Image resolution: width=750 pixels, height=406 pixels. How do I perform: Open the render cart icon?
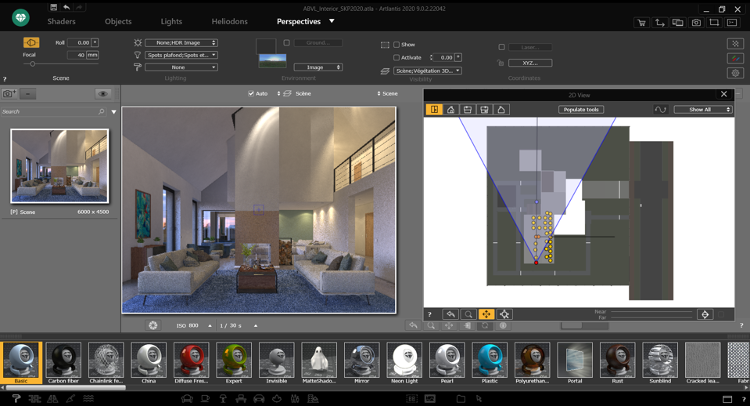click(x=641, y=21)
